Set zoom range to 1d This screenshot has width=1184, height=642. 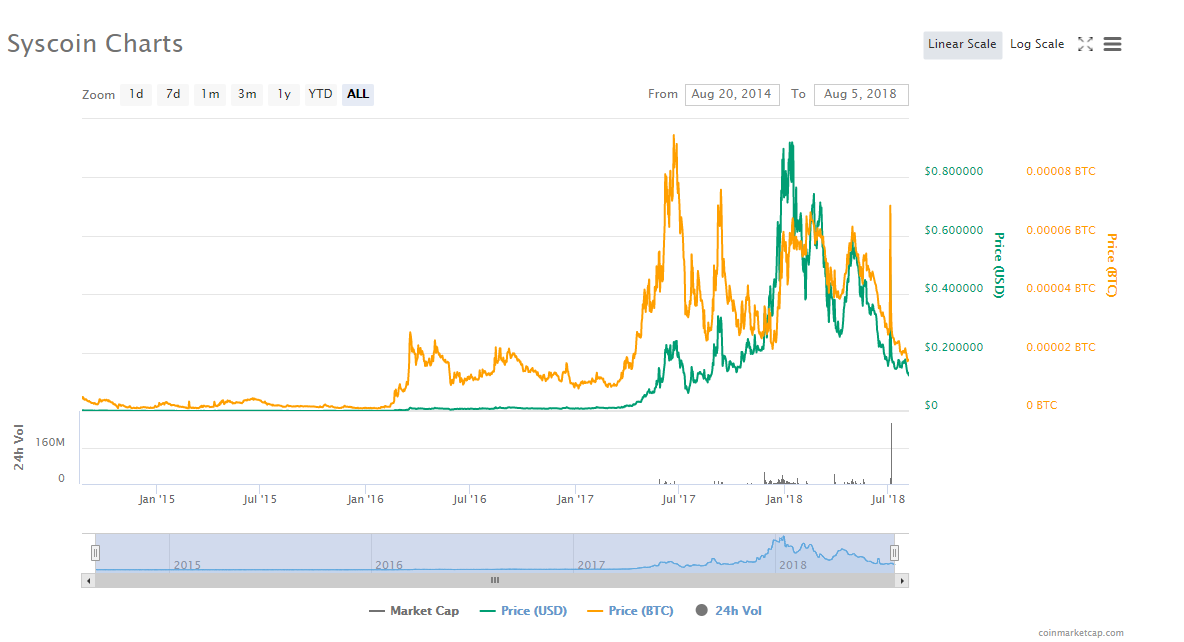click(x=136, y=94)
